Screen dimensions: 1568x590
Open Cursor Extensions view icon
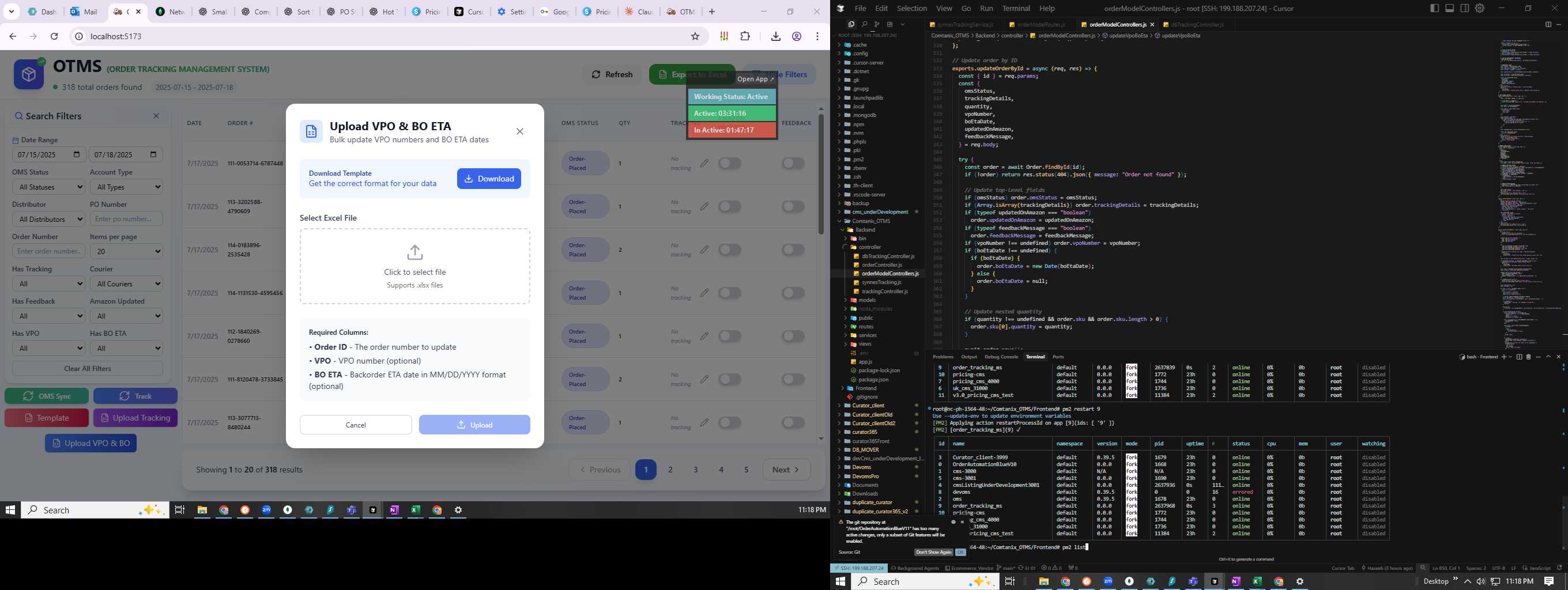pos(889,24)
